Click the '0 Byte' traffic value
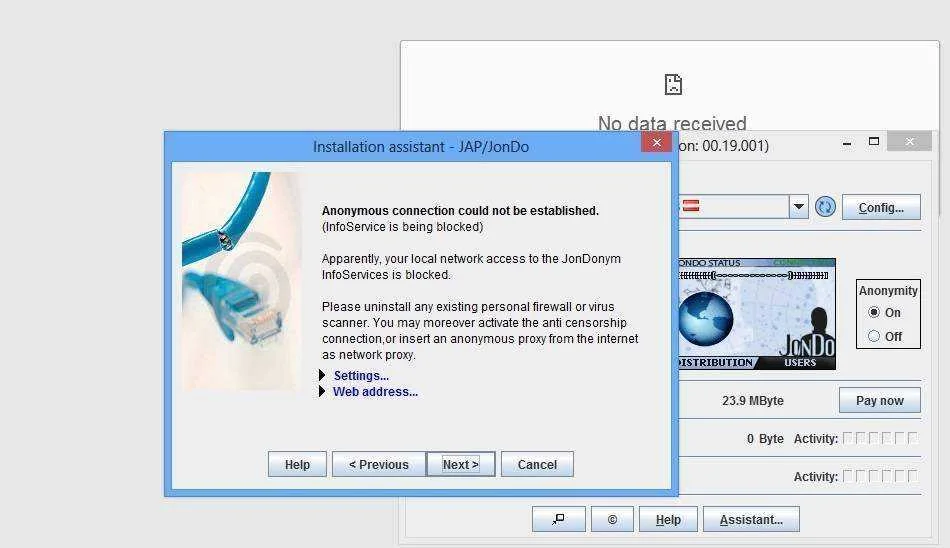This screenshot has width=950, height=548. 765,438
